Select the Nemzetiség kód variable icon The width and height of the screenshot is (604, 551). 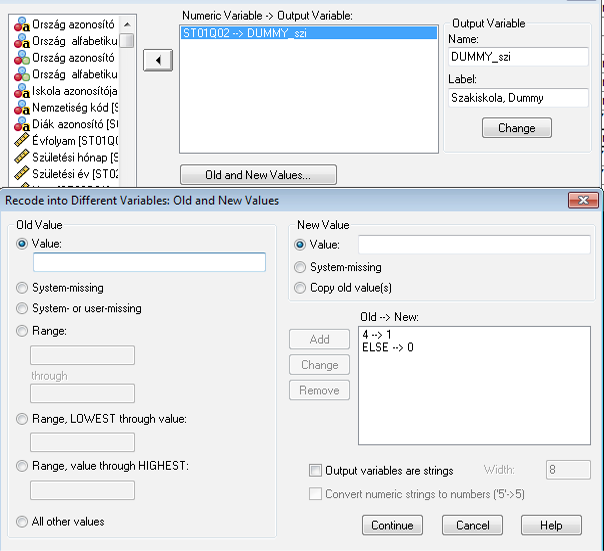tap(20, 107)
